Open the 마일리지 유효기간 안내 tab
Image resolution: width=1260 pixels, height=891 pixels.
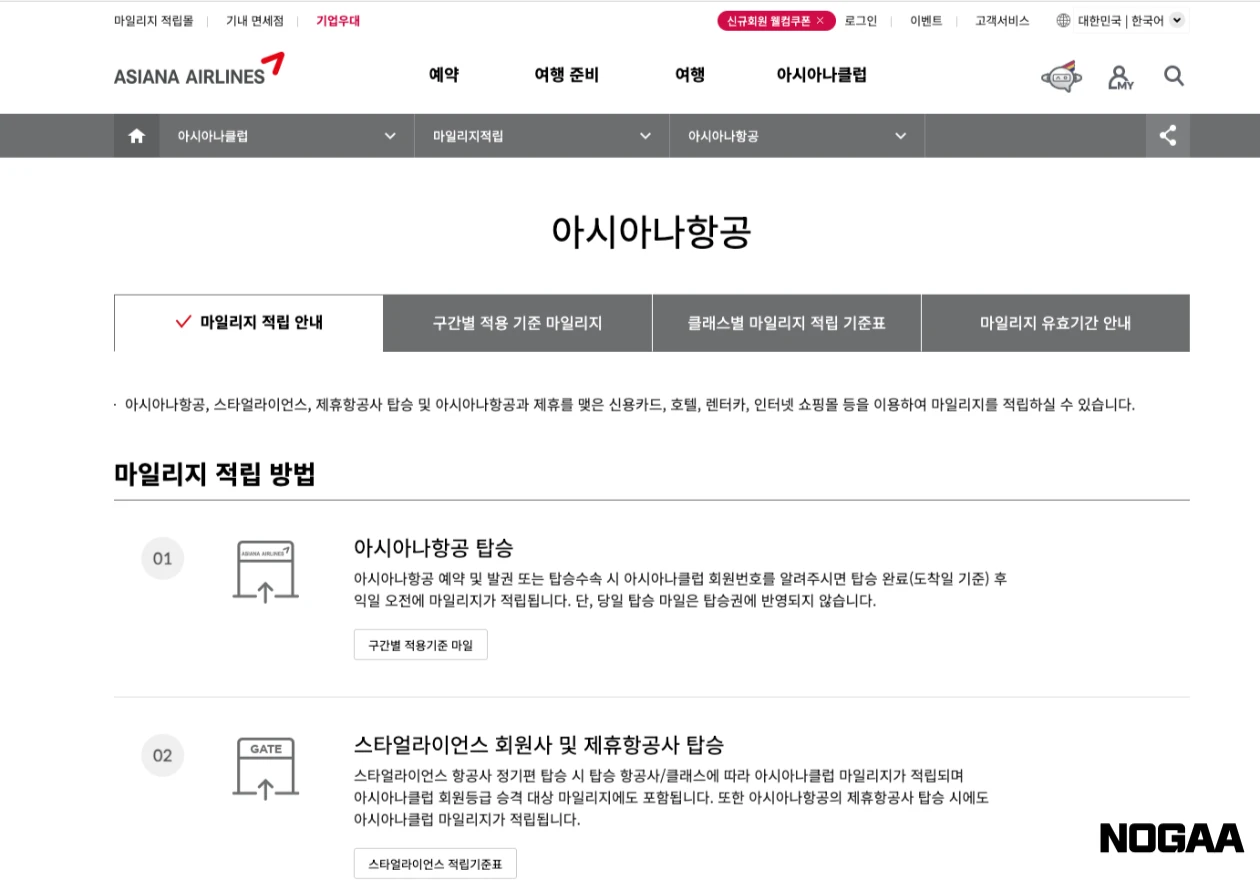1055,323
